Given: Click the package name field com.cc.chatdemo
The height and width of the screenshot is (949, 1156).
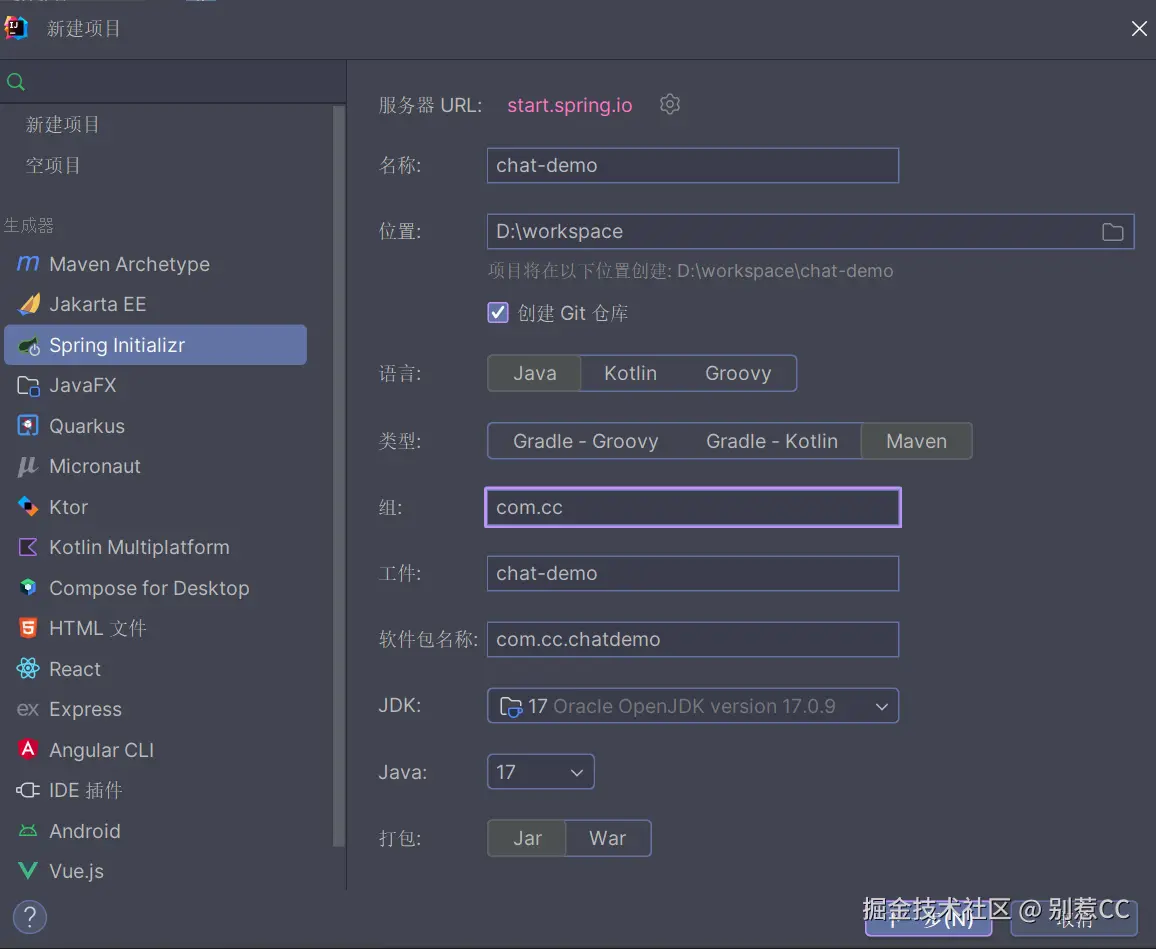Looking at the screenshot, I should tap(692, 639).
